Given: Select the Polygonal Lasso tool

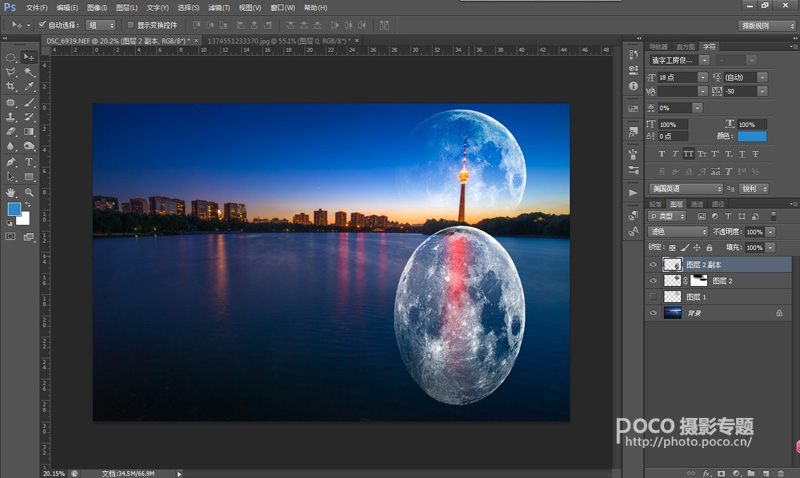Looking at the screenshot, I should point(11,72).
